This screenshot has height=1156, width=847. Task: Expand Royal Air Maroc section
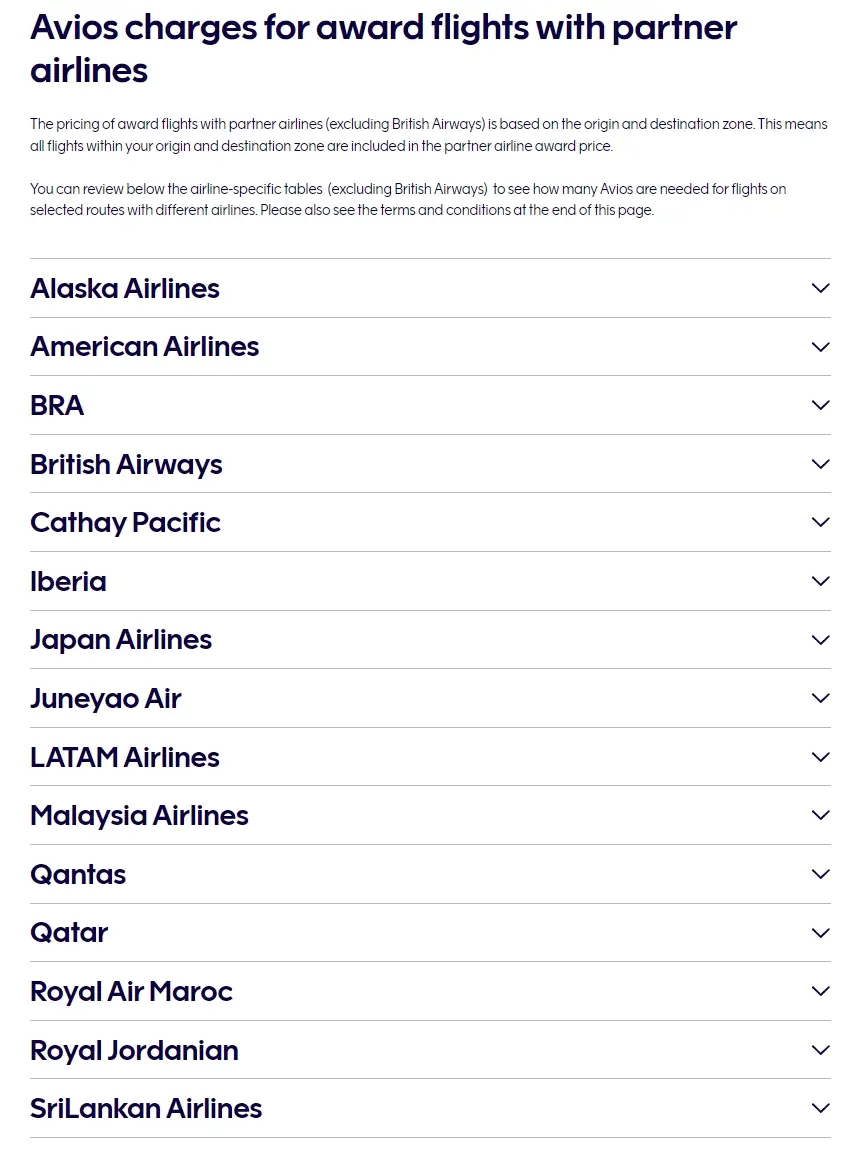131,991
